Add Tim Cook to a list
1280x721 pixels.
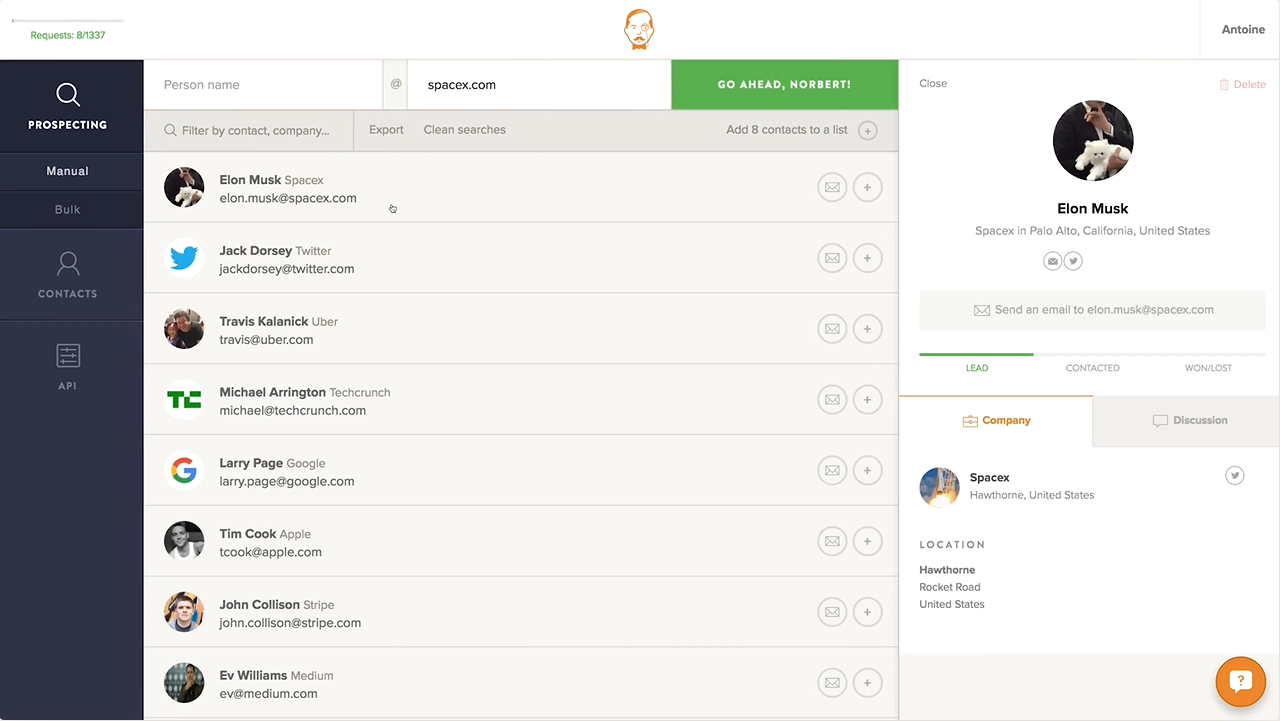868,541
